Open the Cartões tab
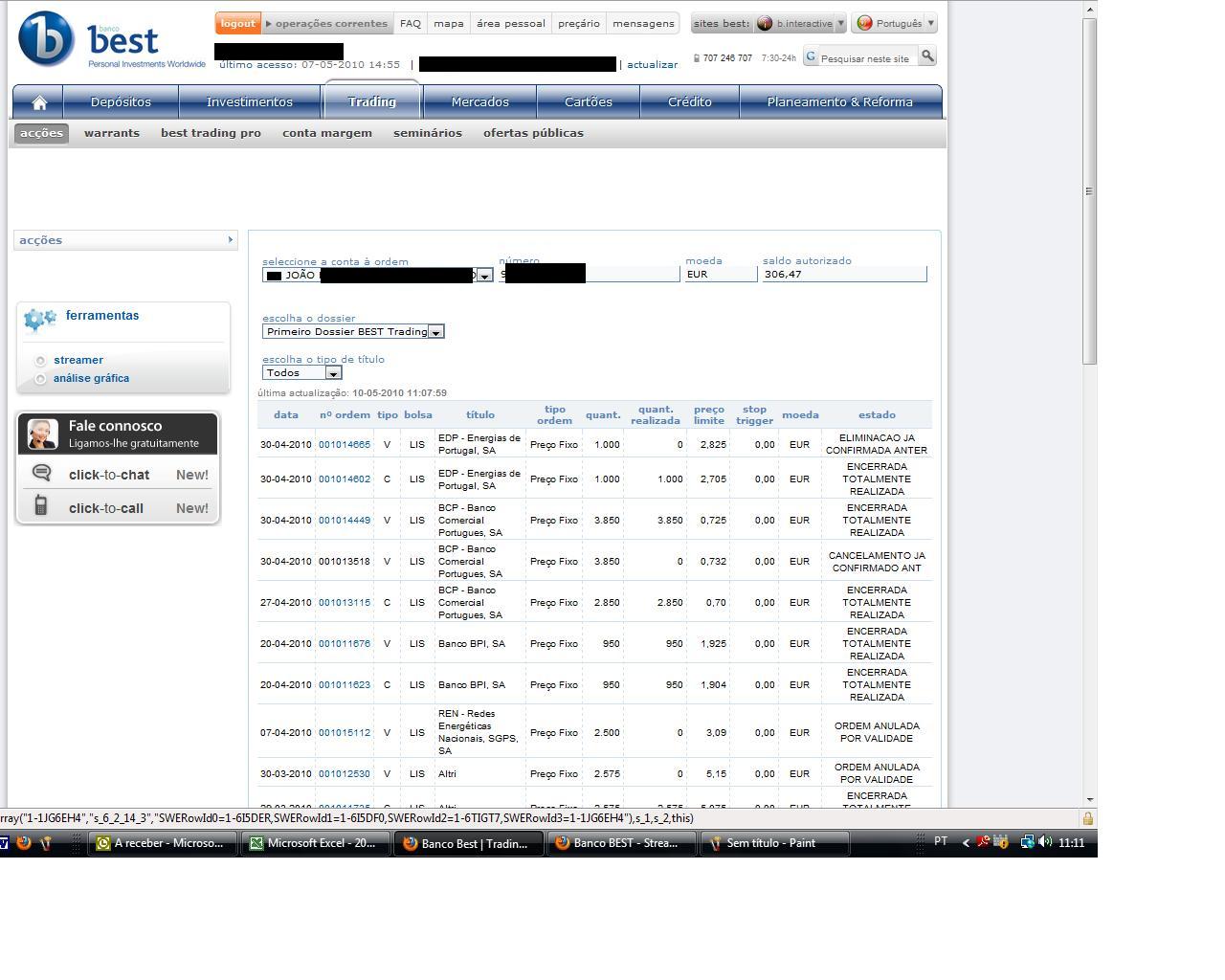This screenshot has width=1225, height=980. (x=589, y=102)
